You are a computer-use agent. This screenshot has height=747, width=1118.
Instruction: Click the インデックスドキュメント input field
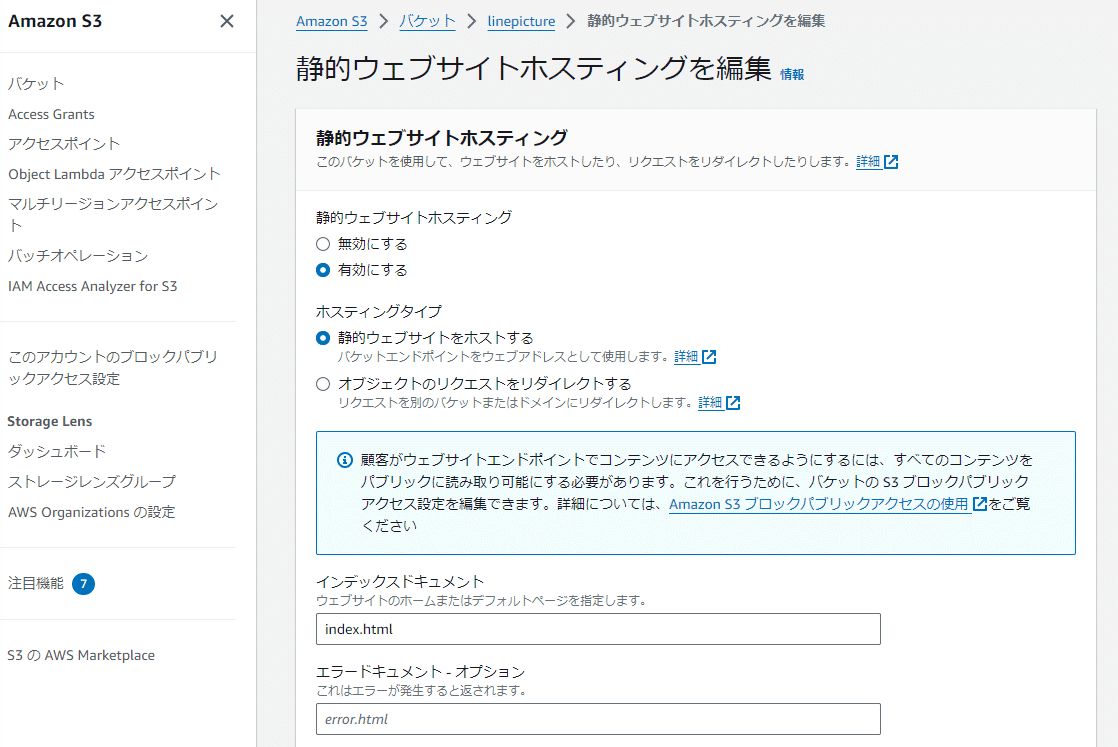click(x=598, y=629)
